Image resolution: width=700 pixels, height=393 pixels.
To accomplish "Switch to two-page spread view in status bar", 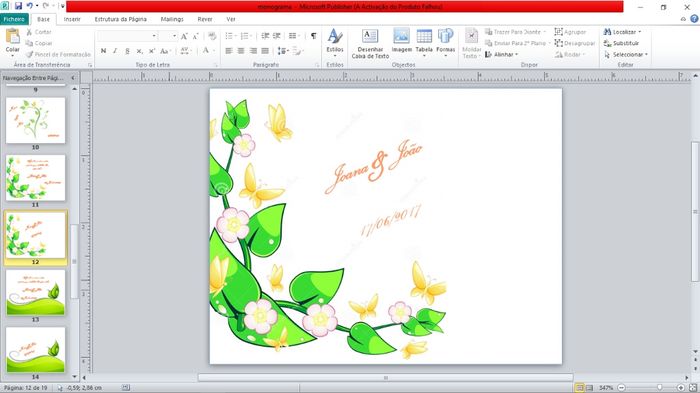I will click(589, 388).
